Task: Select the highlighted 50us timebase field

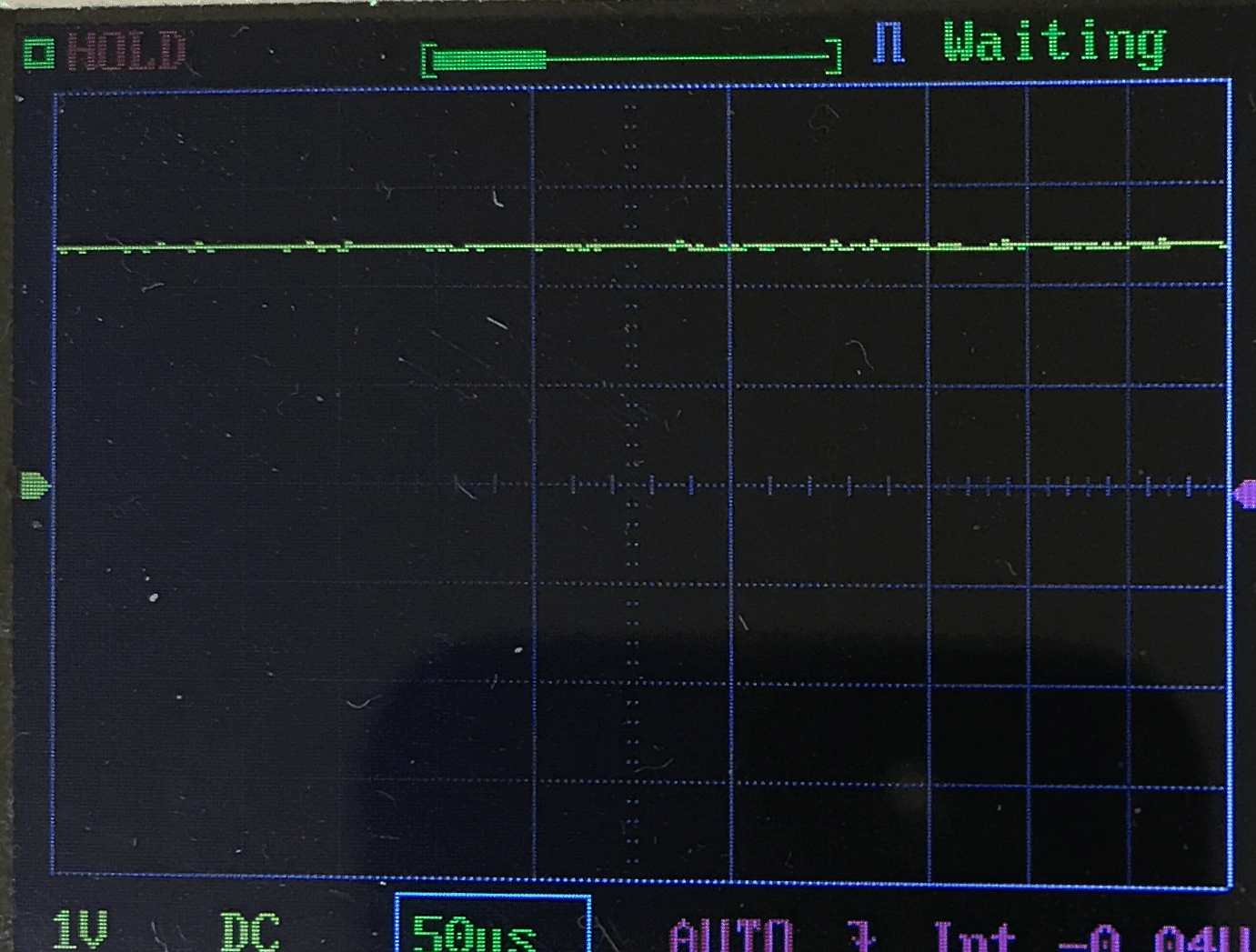Action: (x=492, y=927)
